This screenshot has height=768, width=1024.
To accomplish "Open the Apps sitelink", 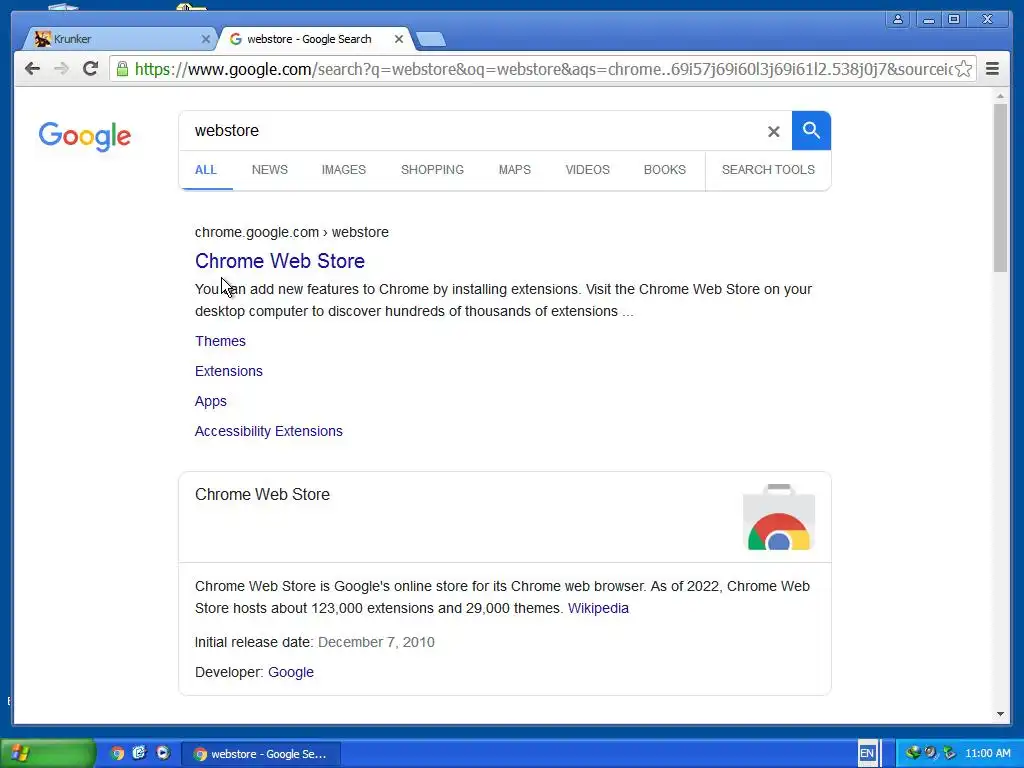I will (x=210, y=401).
